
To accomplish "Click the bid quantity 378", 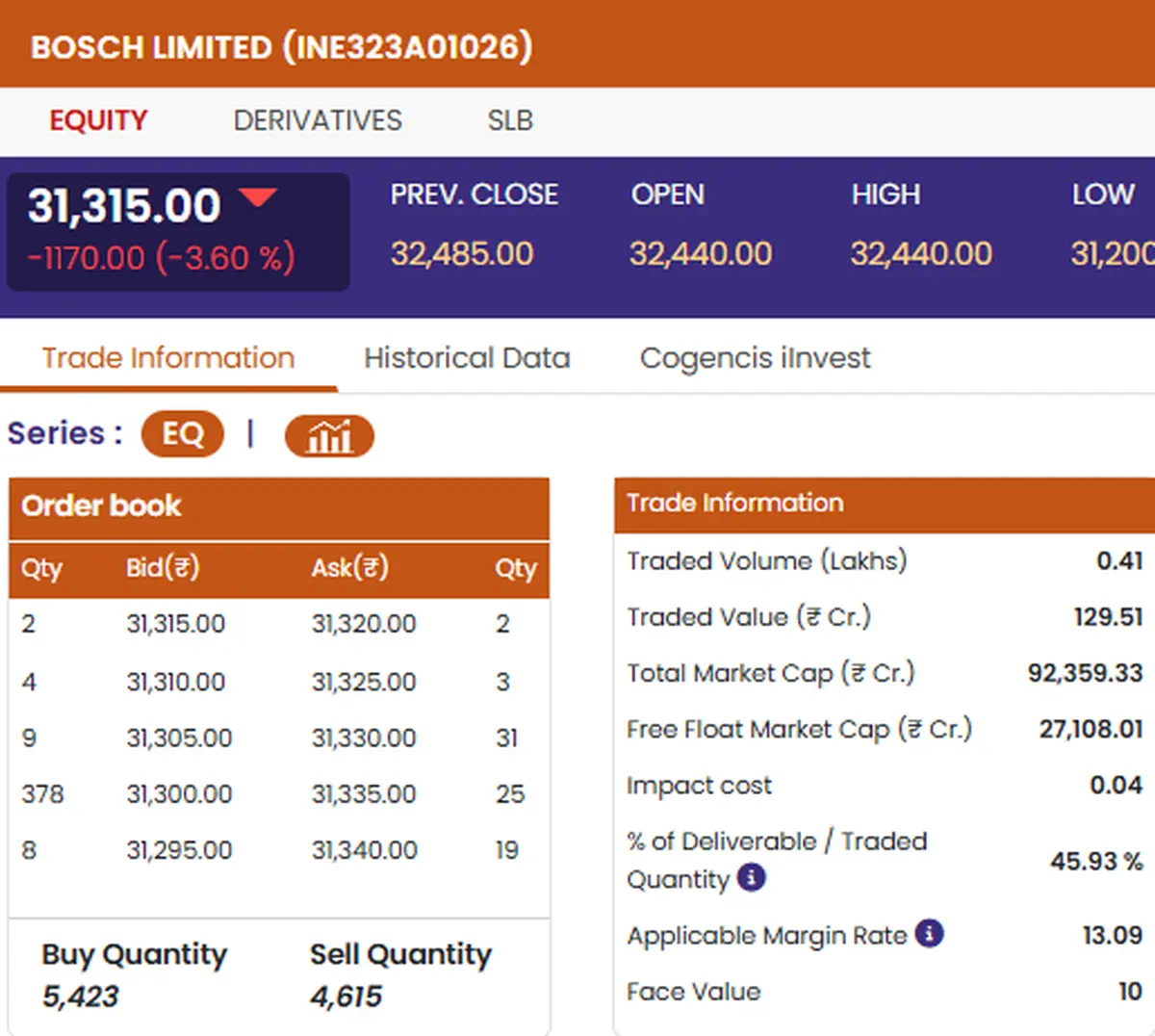I will point(42,793).
